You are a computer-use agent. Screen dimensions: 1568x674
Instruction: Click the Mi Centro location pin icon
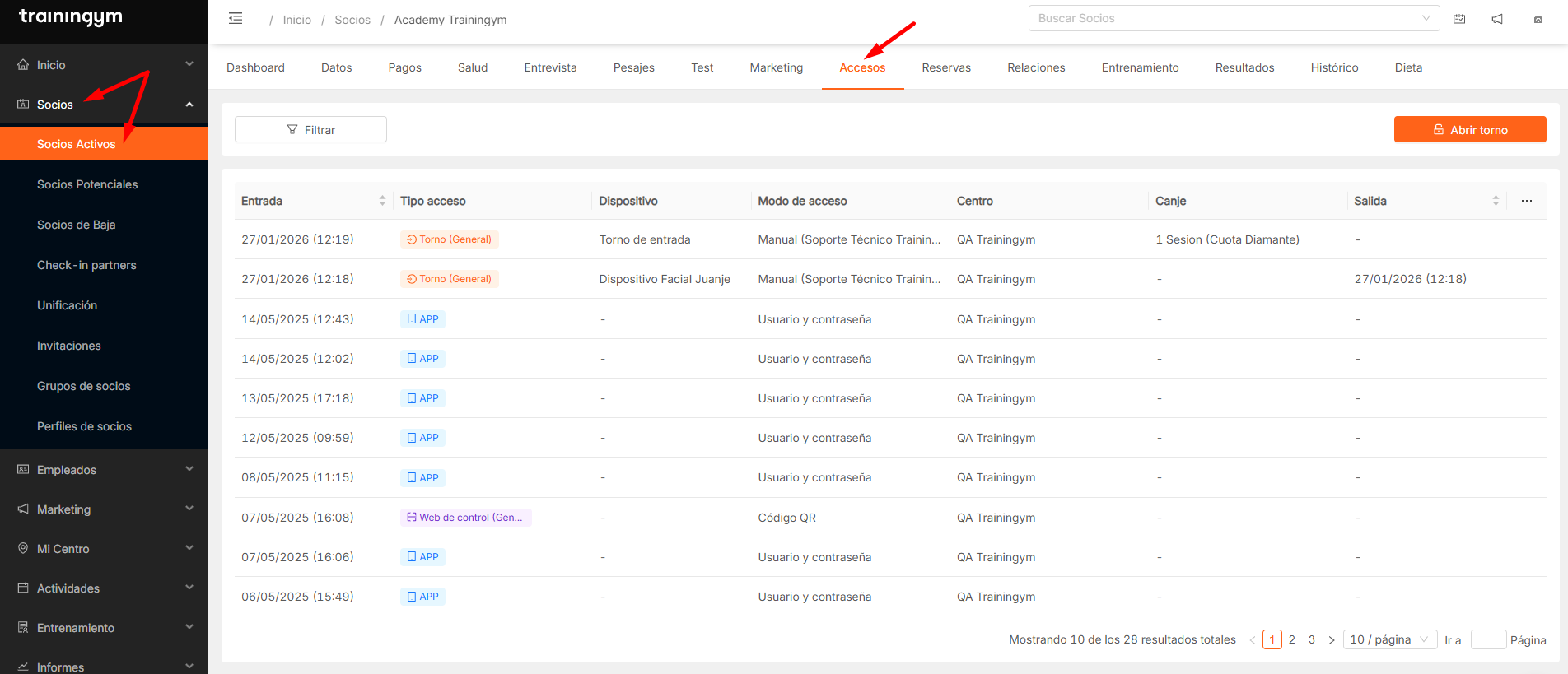tap(23, 549)
